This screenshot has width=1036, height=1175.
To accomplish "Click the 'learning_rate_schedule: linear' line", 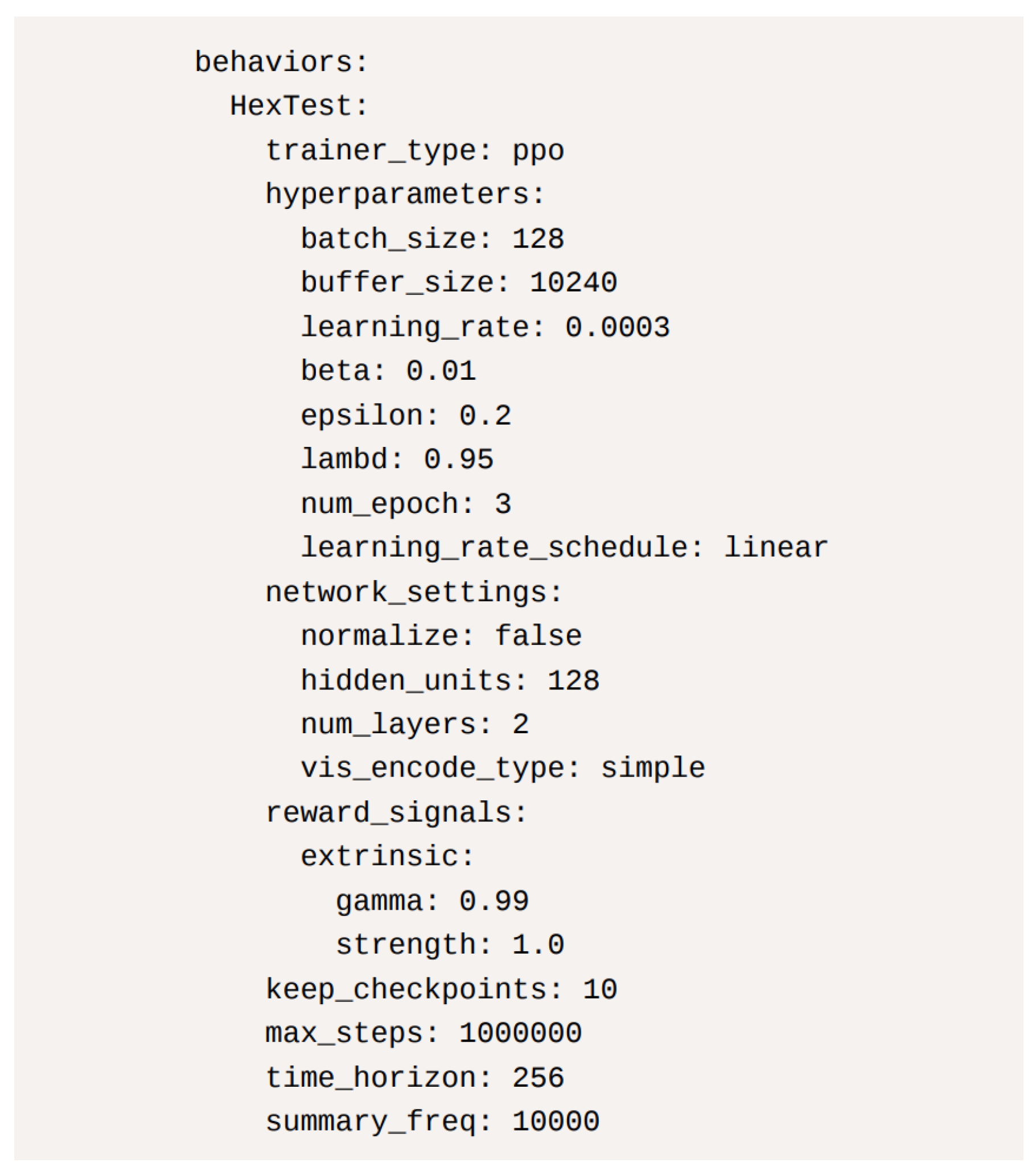I will (x=564, y=548).
